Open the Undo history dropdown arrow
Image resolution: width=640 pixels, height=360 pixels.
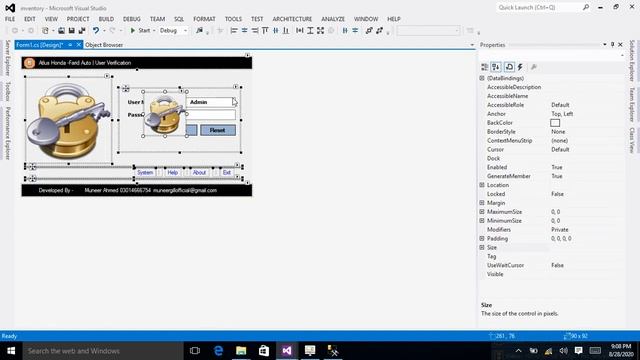click(x=104, y=31)
